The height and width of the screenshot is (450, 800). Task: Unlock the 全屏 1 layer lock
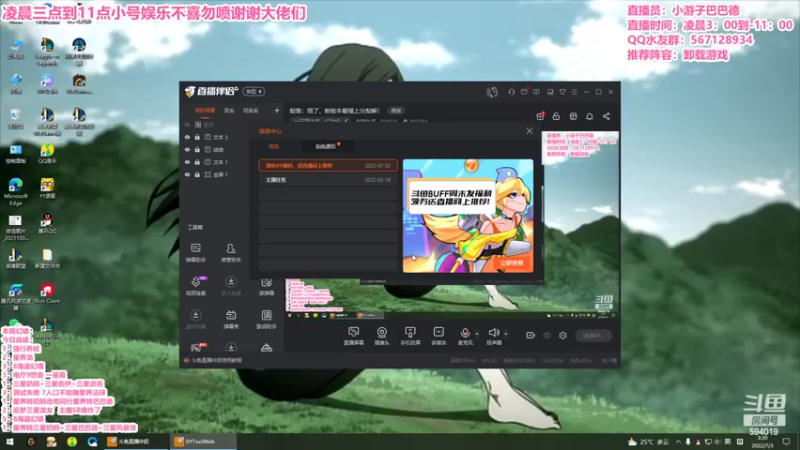pos(197,174)
